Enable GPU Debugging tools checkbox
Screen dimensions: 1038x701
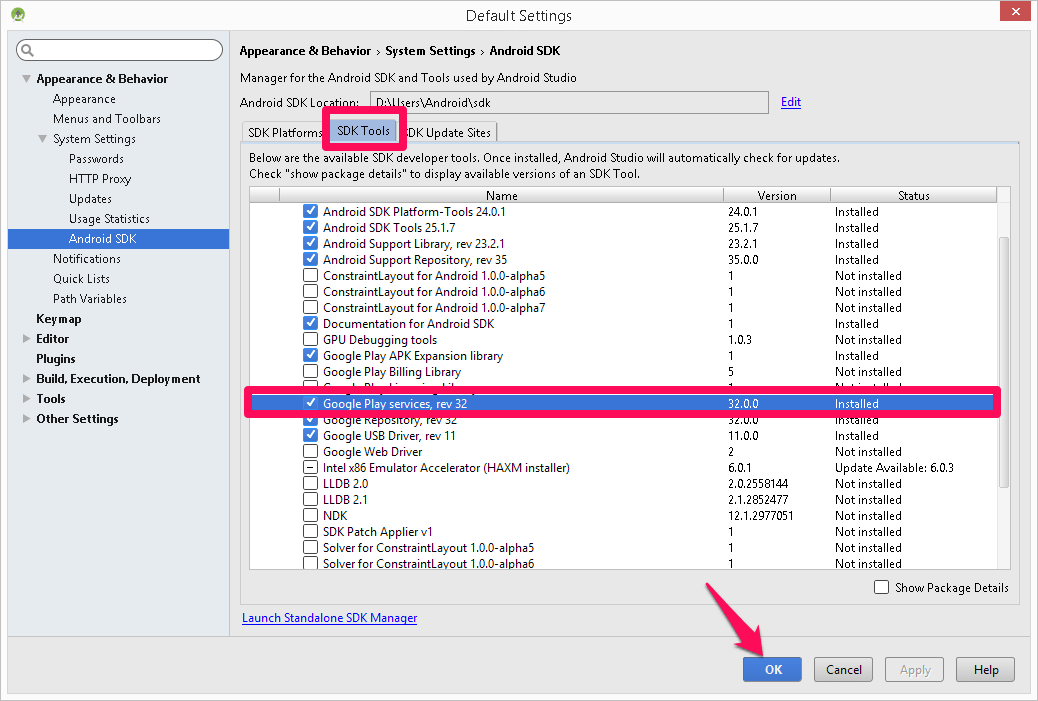pos(310,339)
